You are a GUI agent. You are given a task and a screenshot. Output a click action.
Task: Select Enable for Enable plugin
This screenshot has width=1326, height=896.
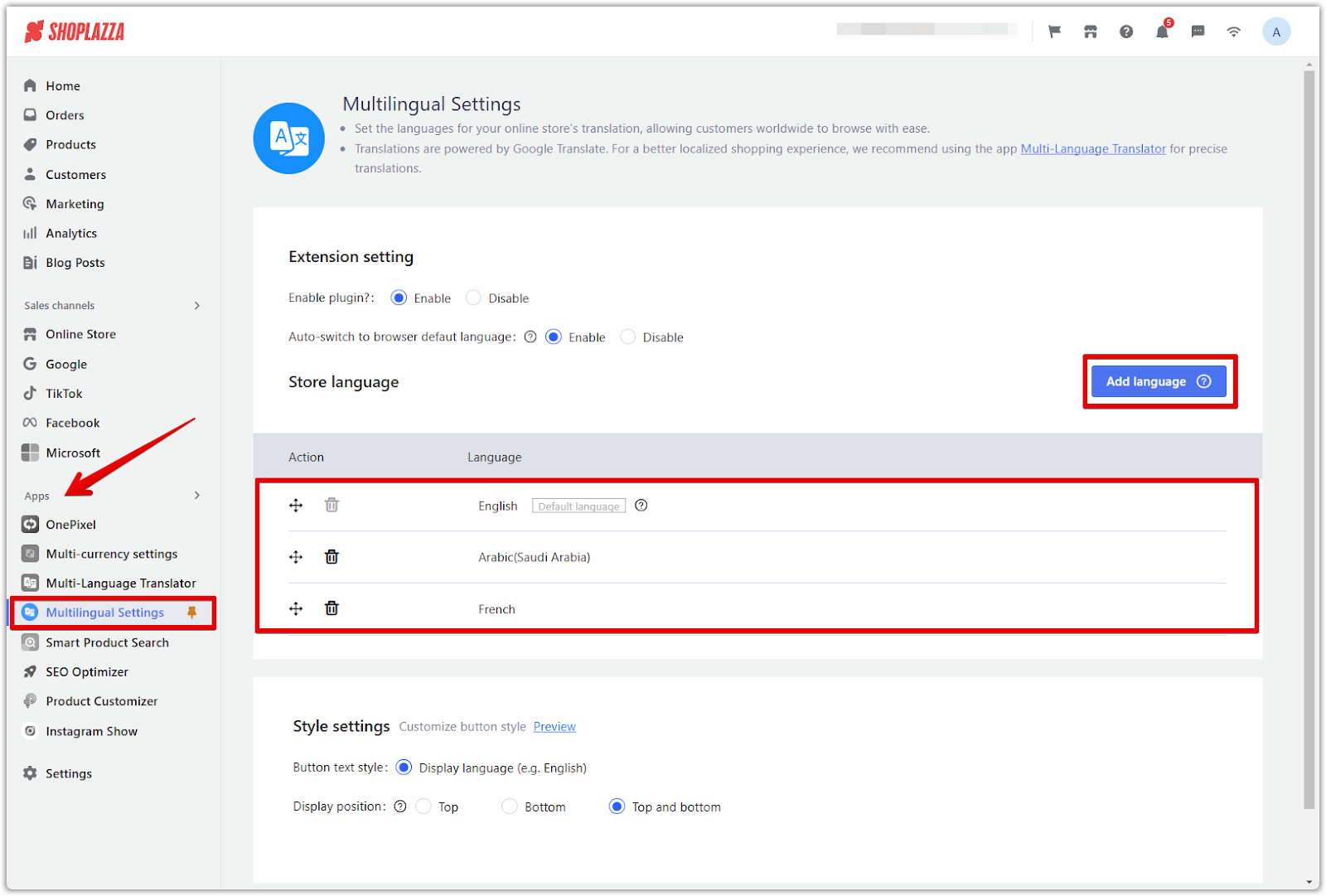[399, 298]
